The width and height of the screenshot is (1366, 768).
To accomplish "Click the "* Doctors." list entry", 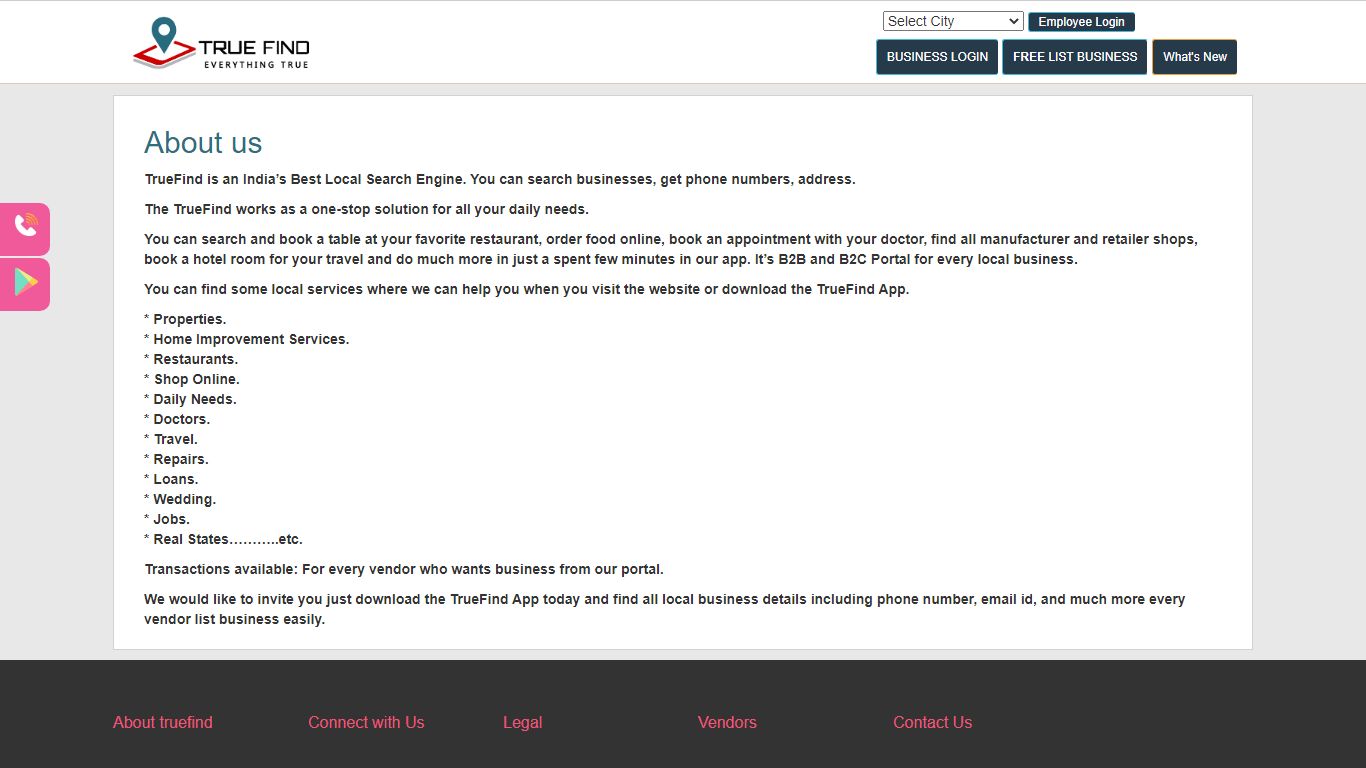I will 177,419.
